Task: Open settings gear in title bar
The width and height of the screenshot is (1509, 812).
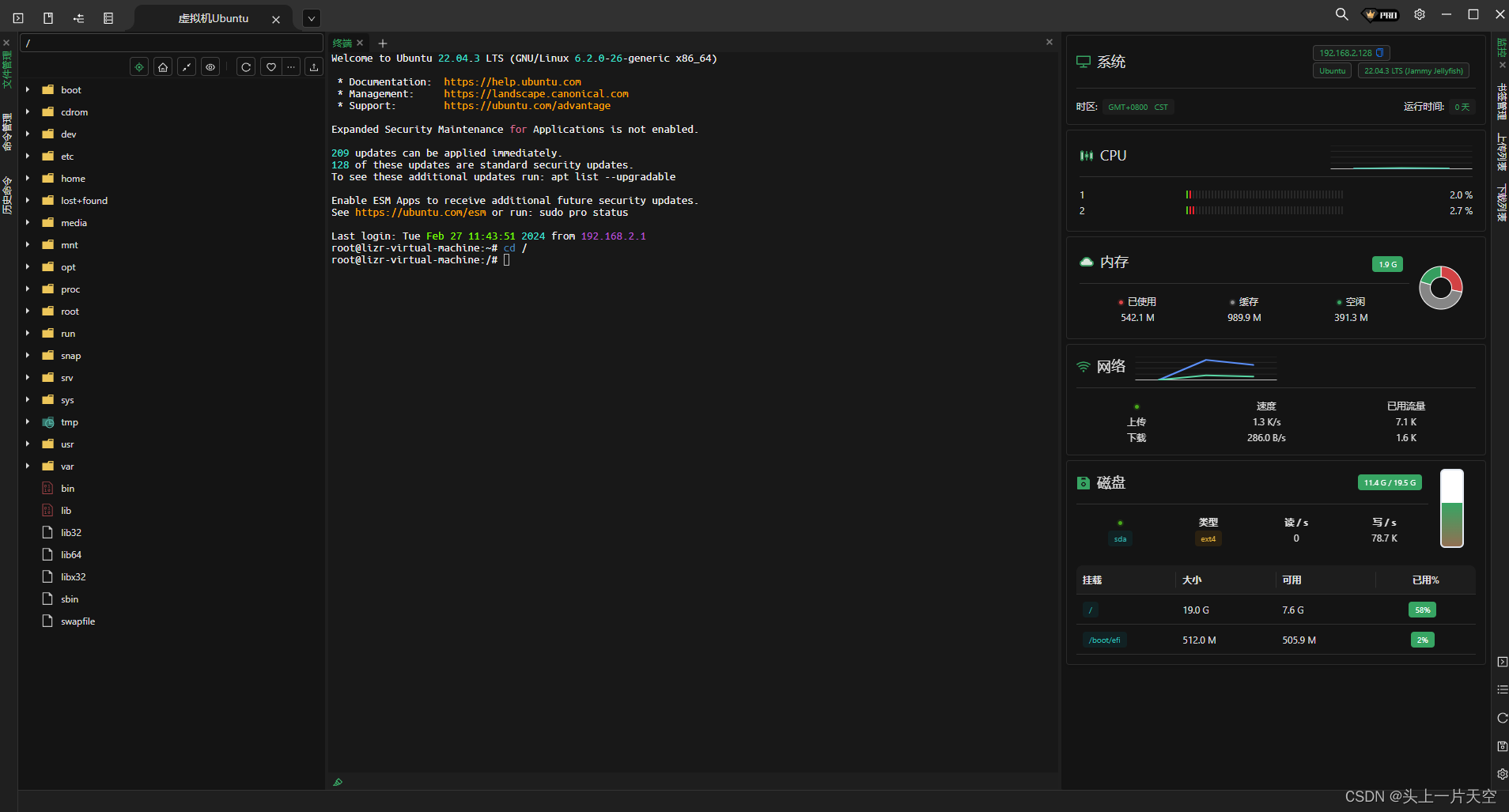Action: 1420,14
